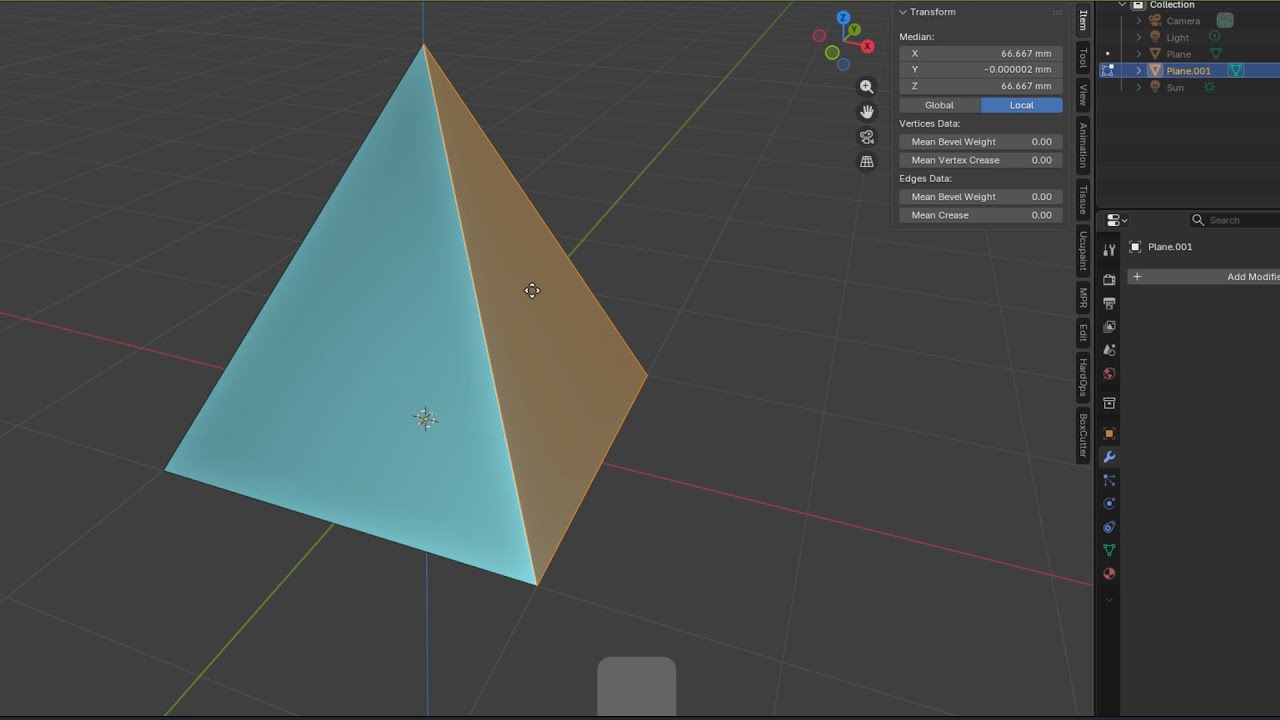Expand the Plane.001 item in the outliner
Screen dimensions: 1280x720
coord(1138,70)
